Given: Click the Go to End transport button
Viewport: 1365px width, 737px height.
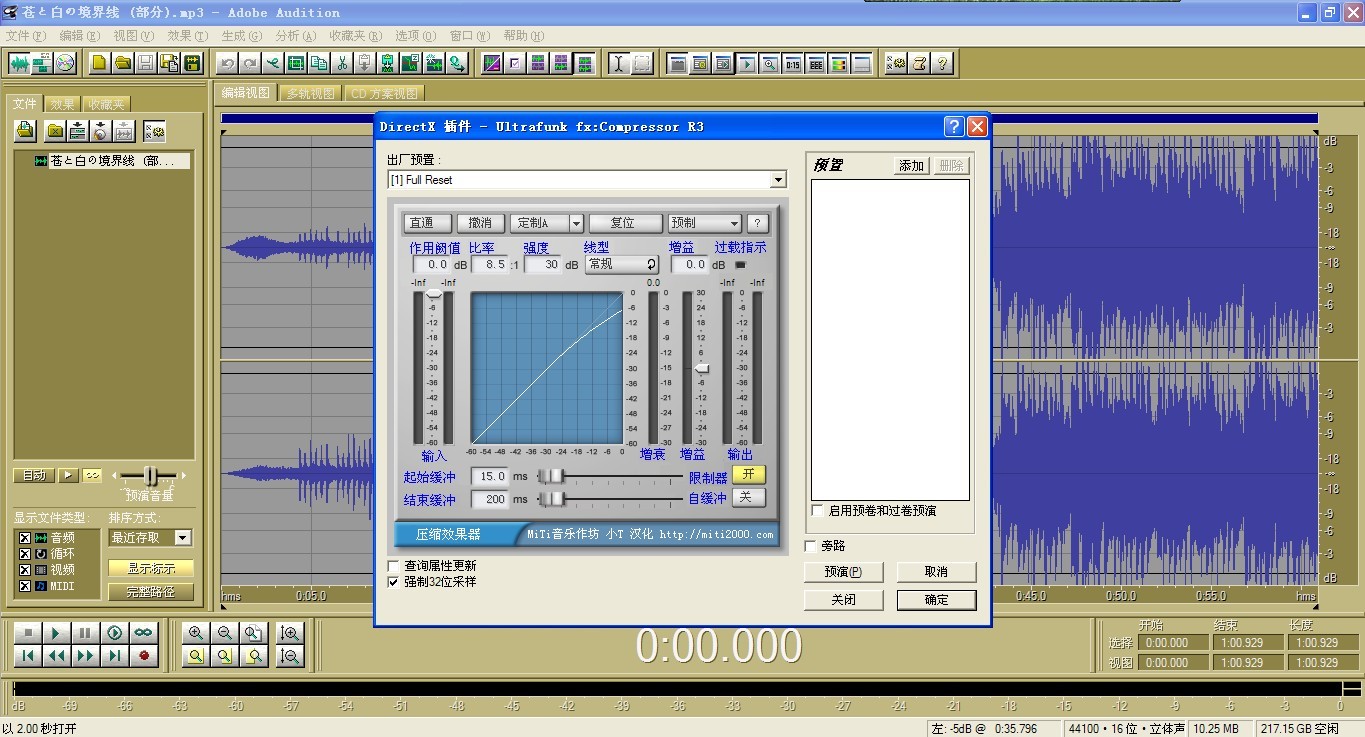Looking at the screenshot, I should pyautogui.click(x=115, y=656).
